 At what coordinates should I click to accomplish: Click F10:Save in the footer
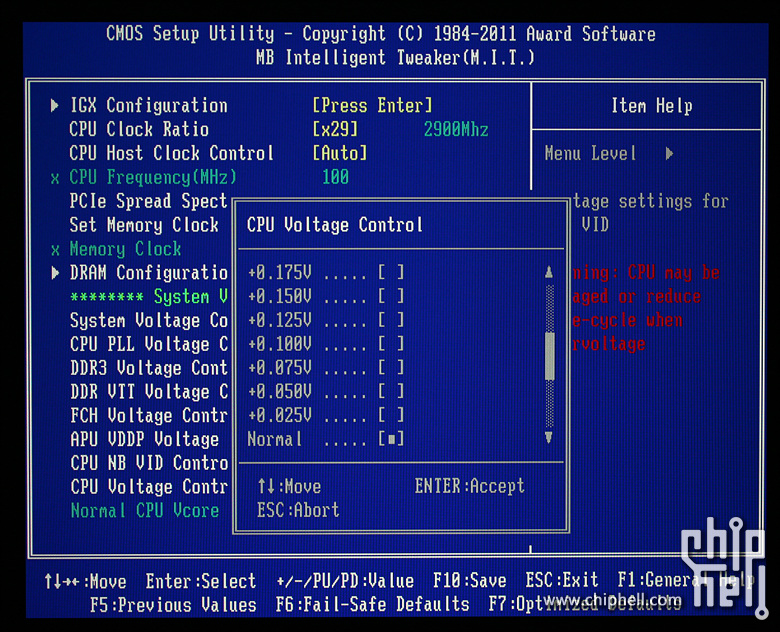[x=470, y=581]
